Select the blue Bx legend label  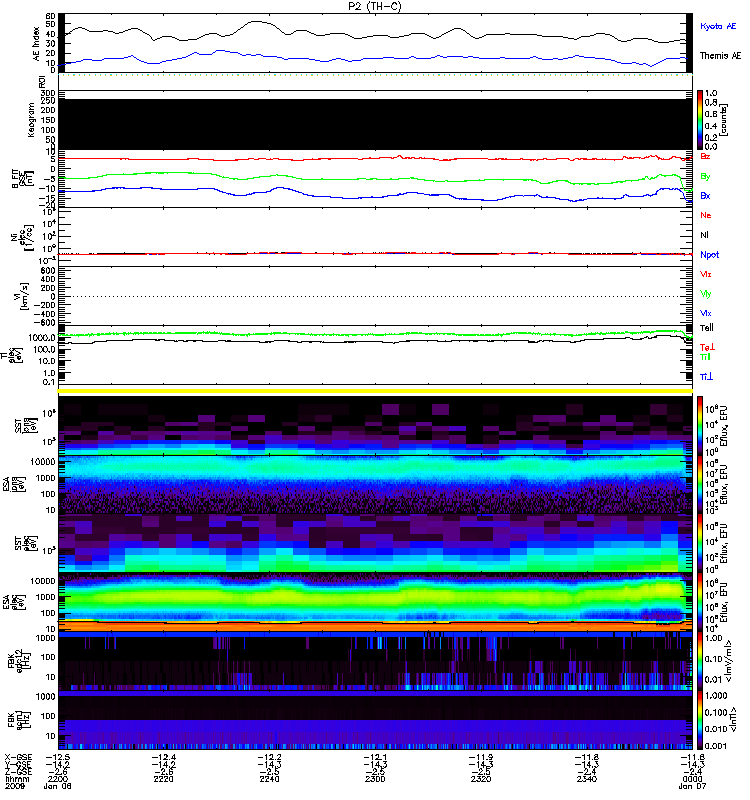705,196
